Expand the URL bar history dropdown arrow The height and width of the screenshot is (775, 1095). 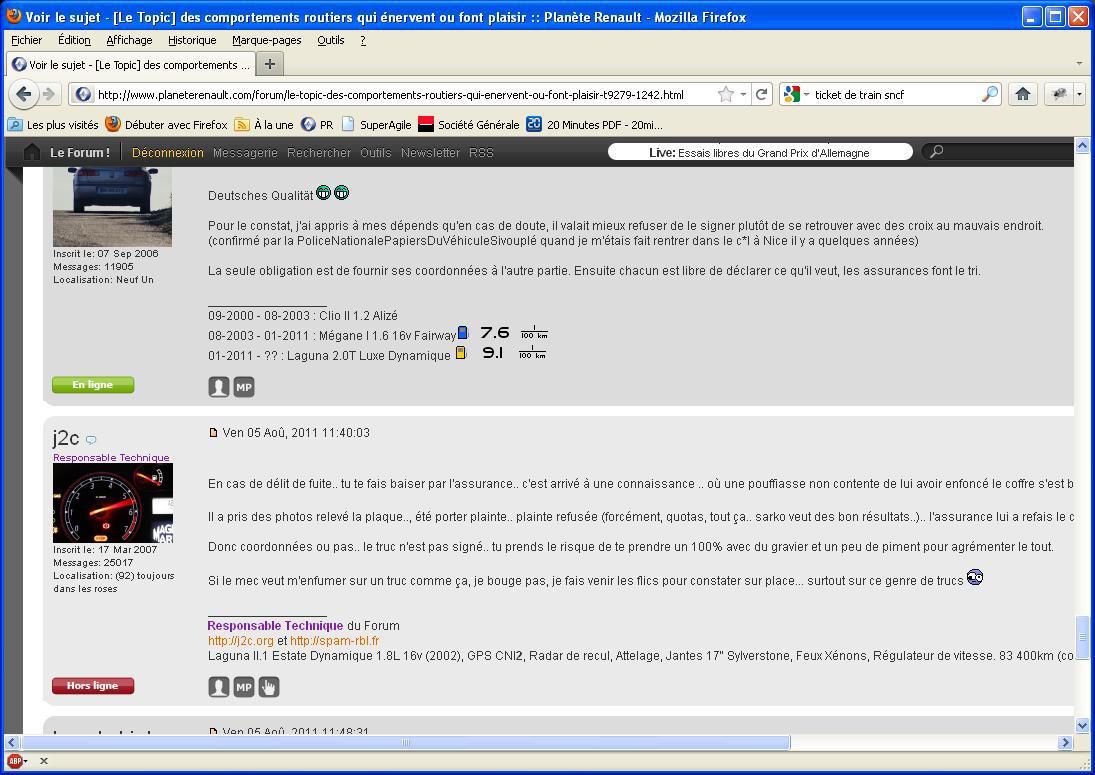[742, 94]
